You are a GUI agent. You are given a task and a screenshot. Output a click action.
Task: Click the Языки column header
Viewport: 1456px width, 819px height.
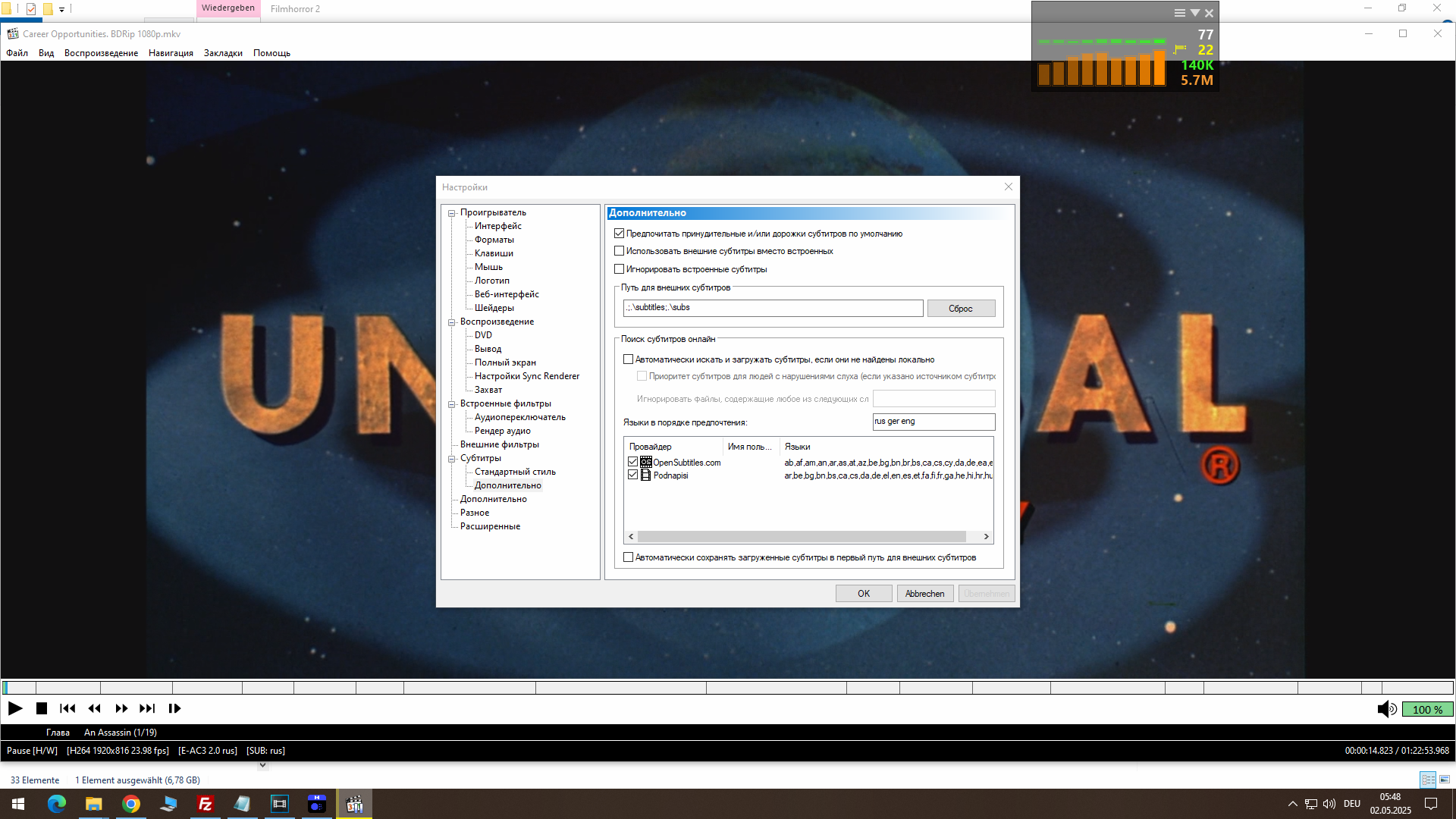click(886, 447)
